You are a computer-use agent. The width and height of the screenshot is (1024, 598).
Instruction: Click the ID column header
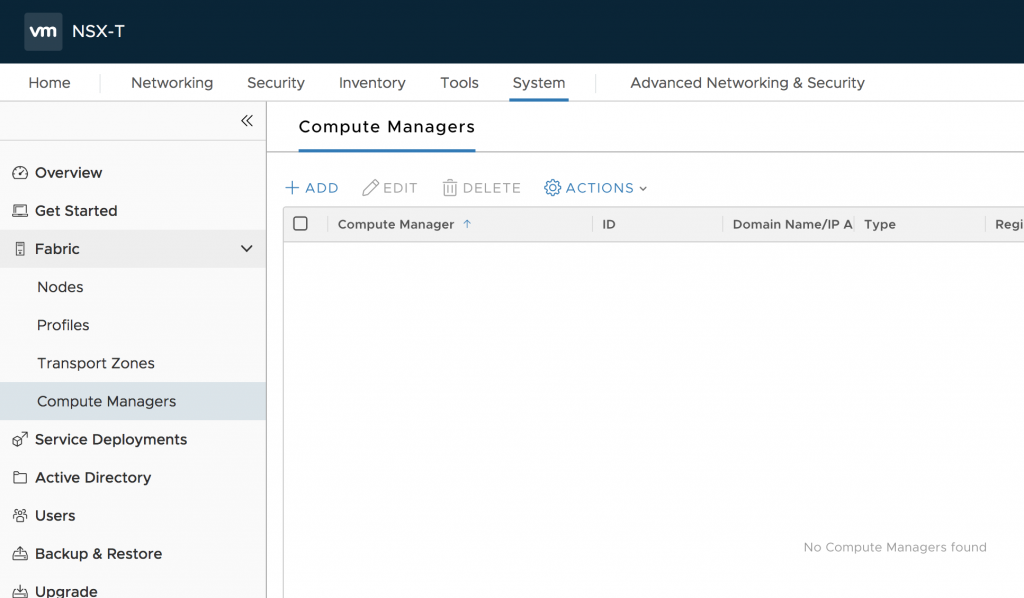pyautogui.click(x=609, y=224)
